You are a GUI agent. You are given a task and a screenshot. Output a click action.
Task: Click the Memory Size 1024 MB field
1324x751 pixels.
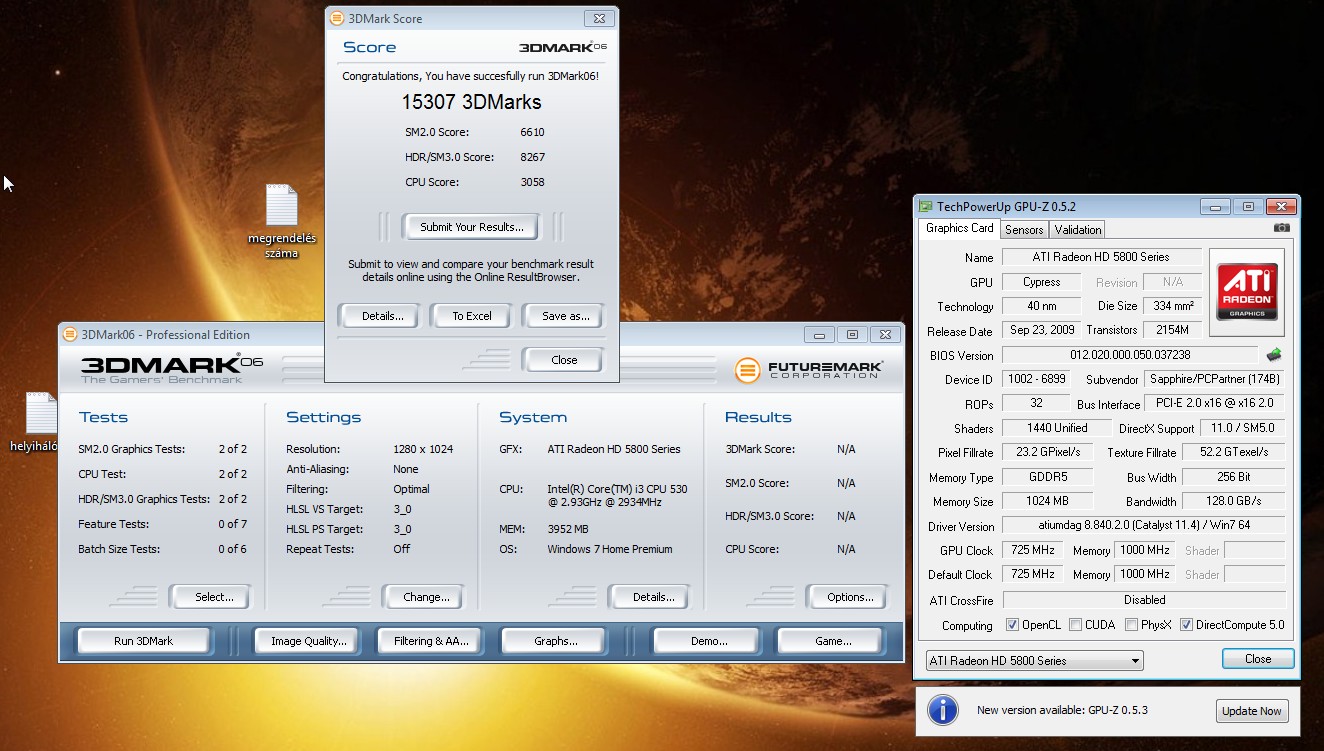(1047, 501)
